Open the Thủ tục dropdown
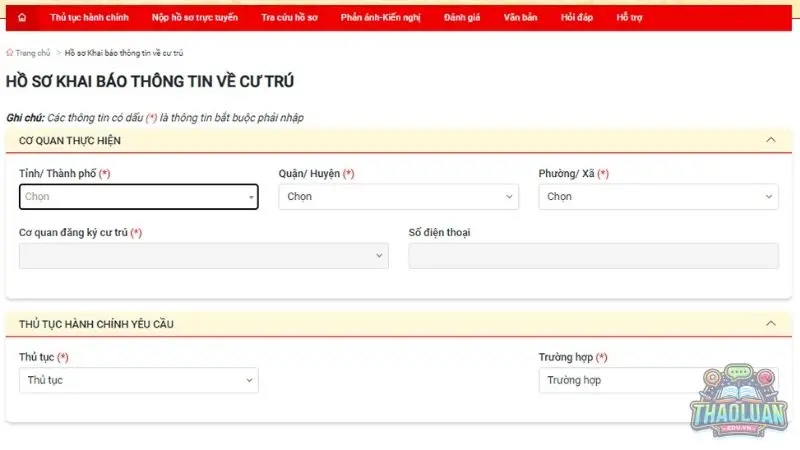This screenshot has height=450, width=800. coord(139,380)
